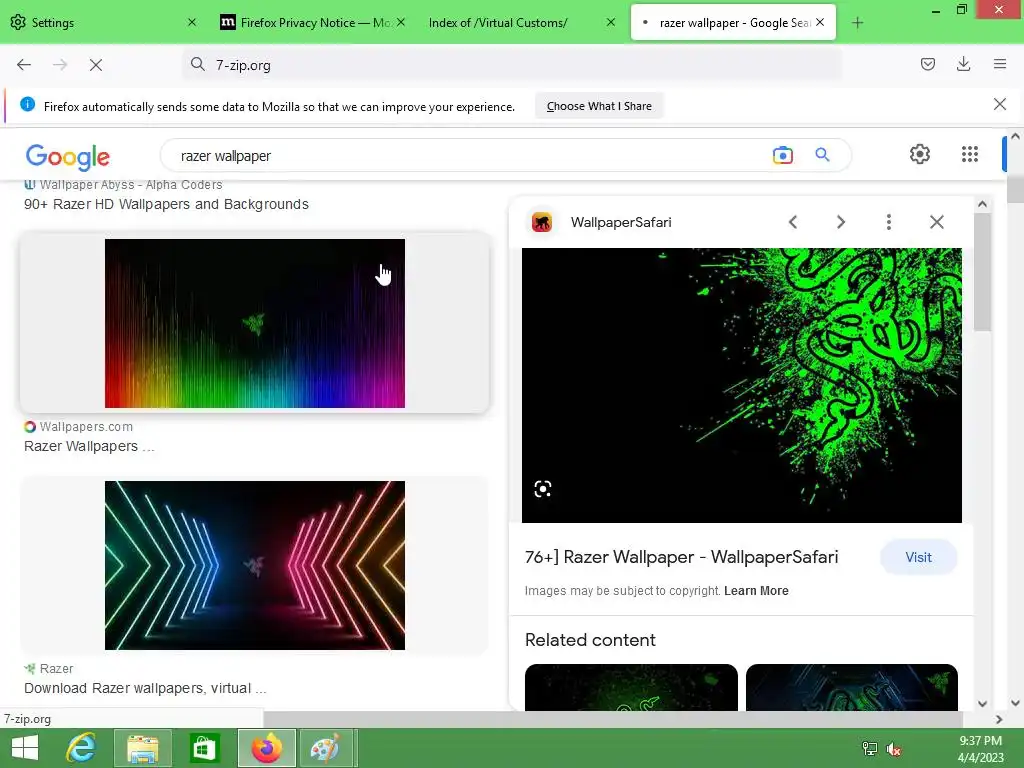
Task: Open Razer Wallpapers result from Wallpapers.com
Action: pos(89,446)
